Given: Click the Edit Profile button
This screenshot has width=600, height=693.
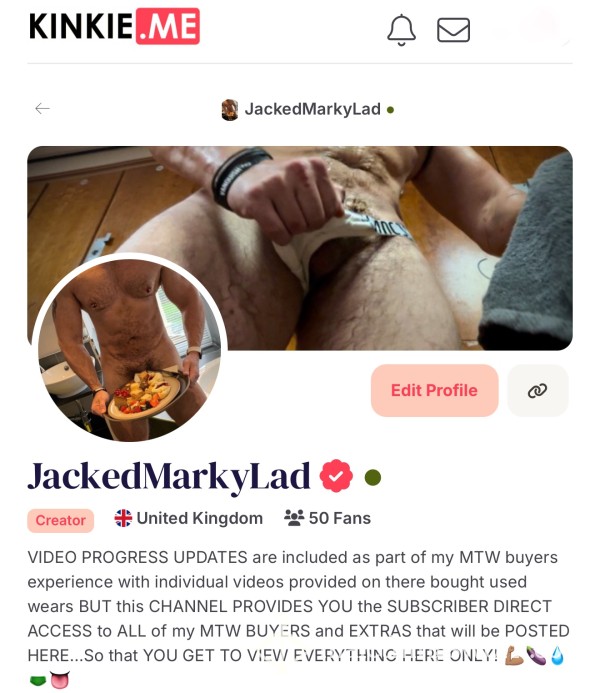Looking at the screenshot, I should (x=435, y=390).
